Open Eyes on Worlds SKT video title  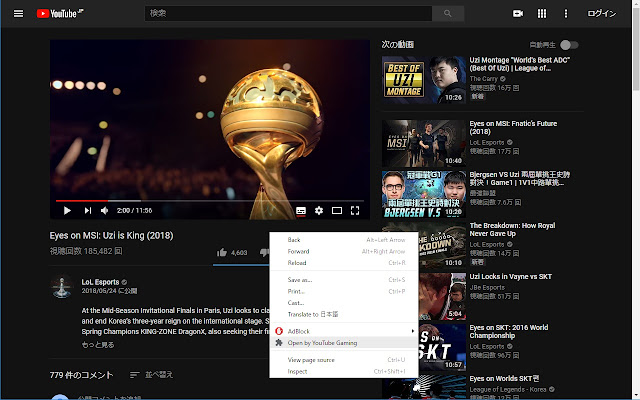coord(504,378)
